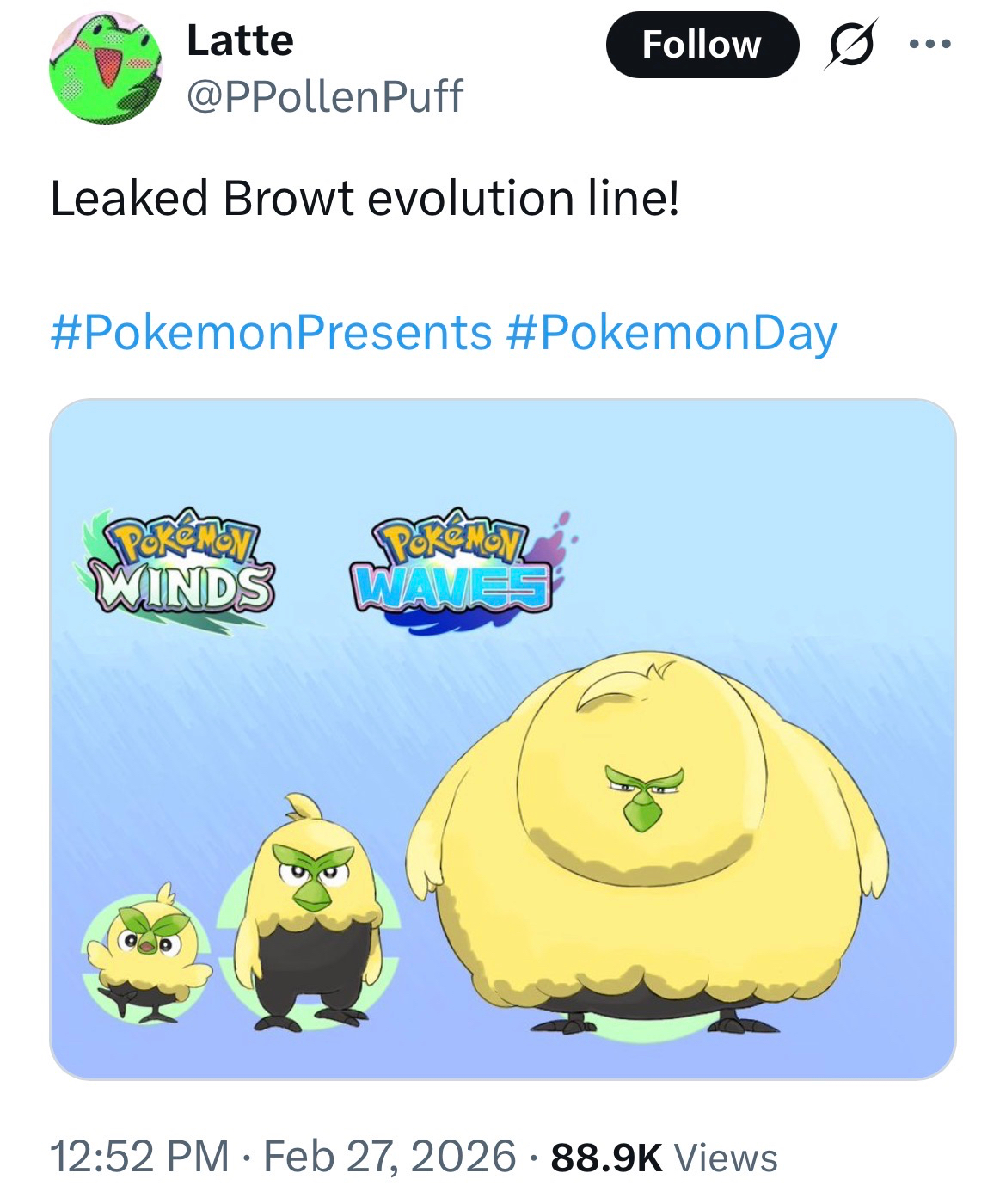Image resolution: width=1006 pixels, height=1204 pixels.
Task: Click the @PPollenPuff handle
Action: tap(325, 95)
